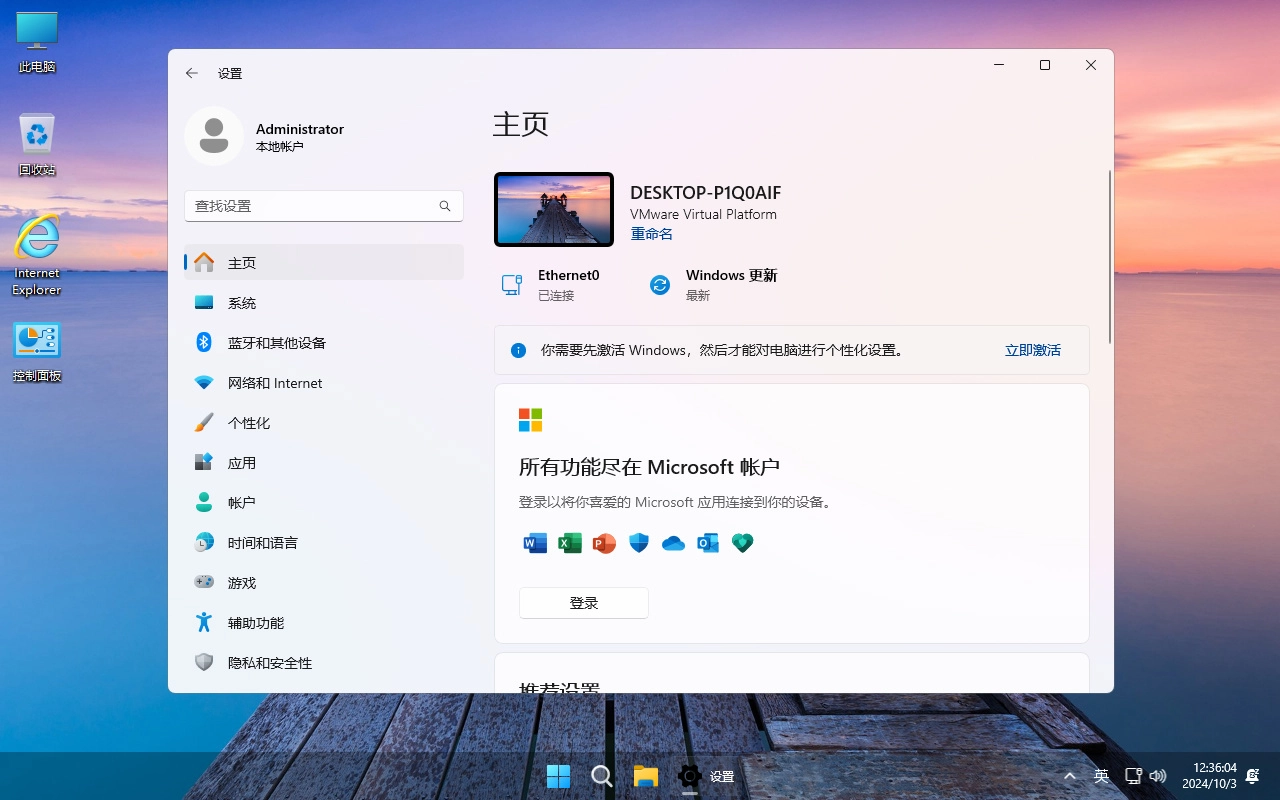Screen dimensions: 1280x800
Task: Open 游戏 gaming settings
Action: (x=241, y=582)
